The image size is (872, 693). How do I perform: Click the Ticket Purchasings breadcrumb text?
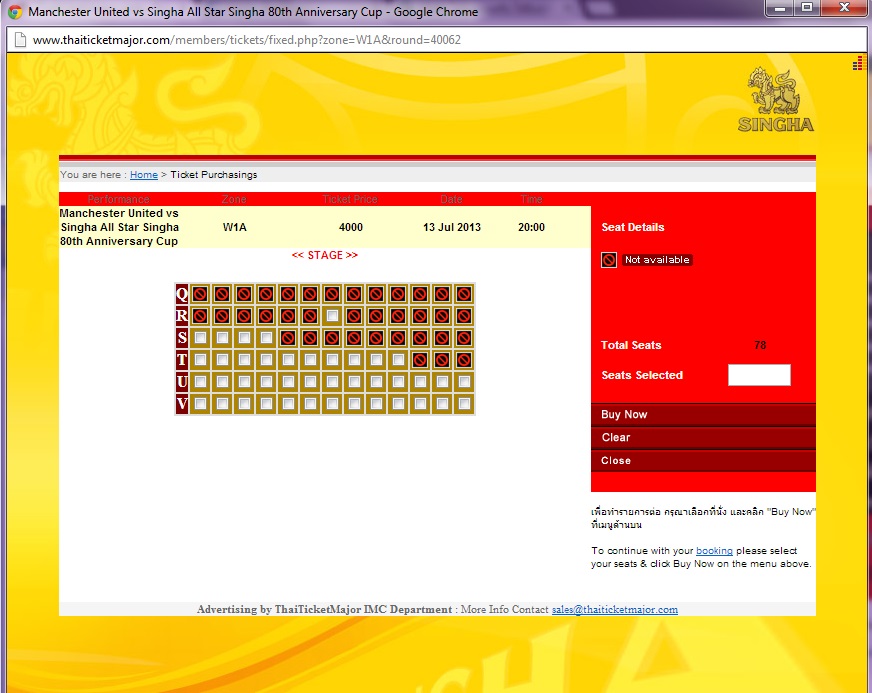(214, 175)
